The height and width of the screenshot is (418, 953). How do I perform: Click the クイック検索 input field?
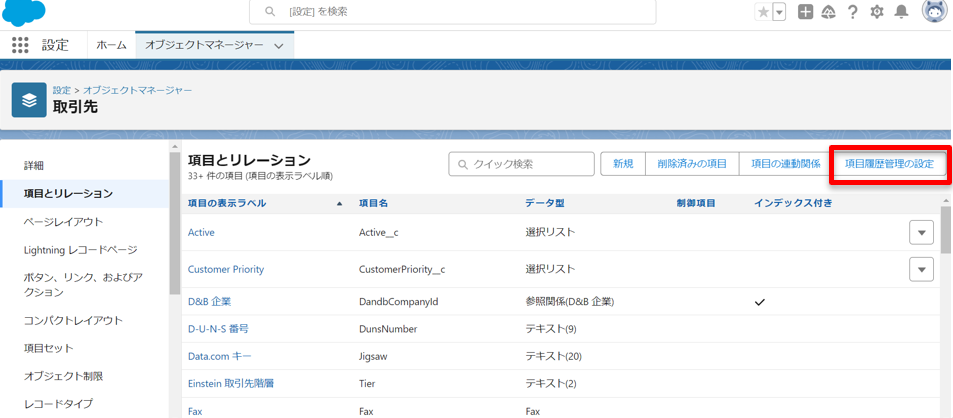(x=521, y=164)
